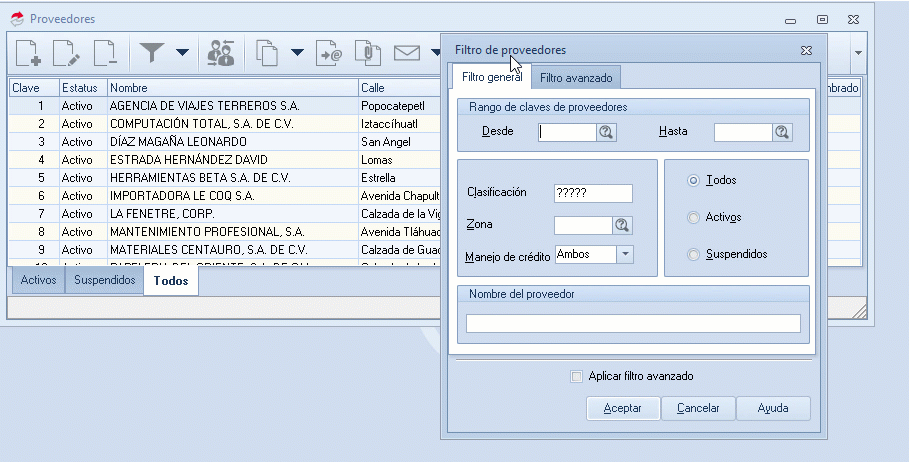This screenshot has height=462, width=910.
Task: Select the Filtro general tab
Action: 492,77
